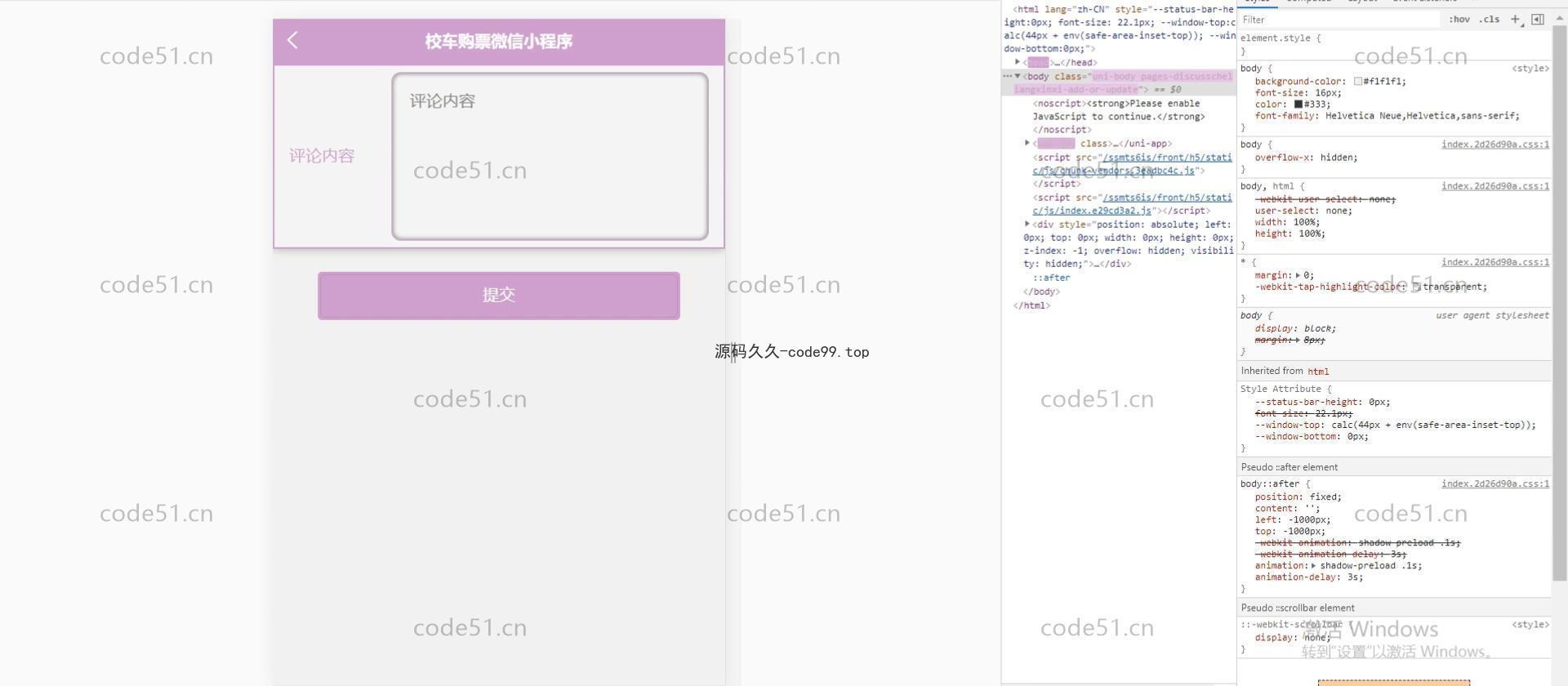Expand animation shorthand in body::after rule
The height and width of the screenshot is (686, 1568).
1313,565
